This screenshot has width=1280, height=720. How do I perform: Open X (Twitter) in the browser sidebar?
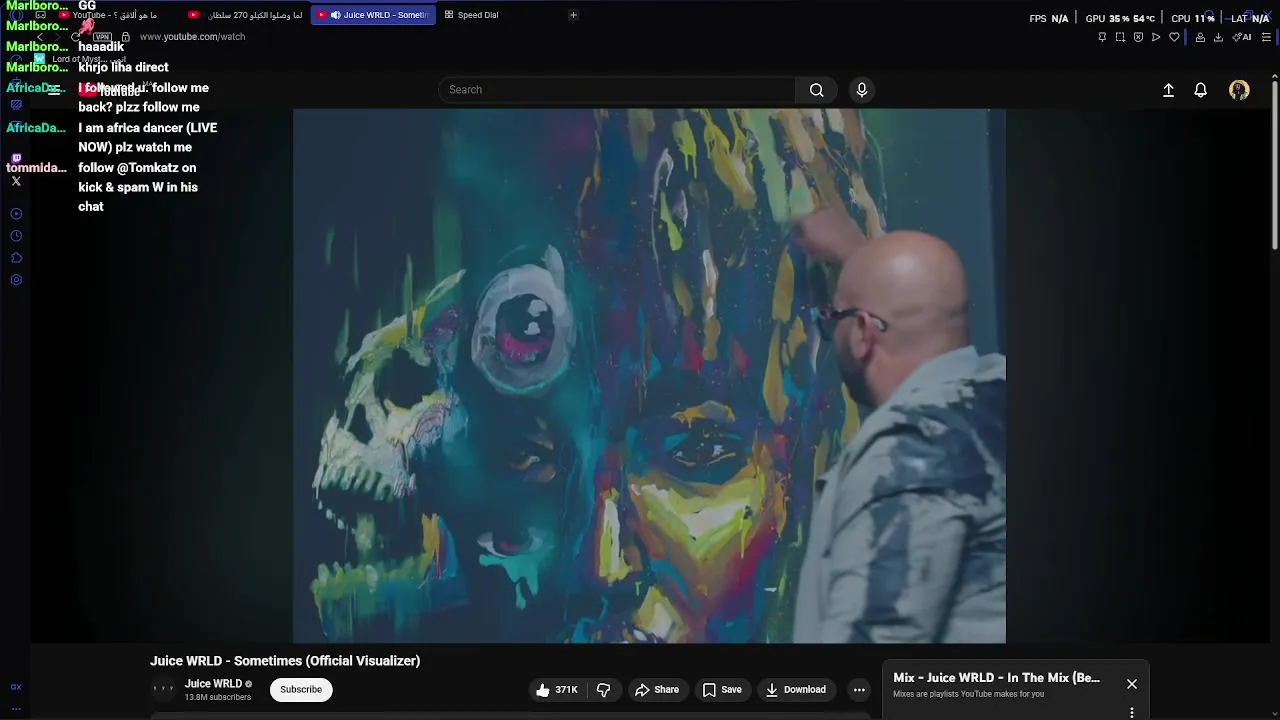pos(16,181)
